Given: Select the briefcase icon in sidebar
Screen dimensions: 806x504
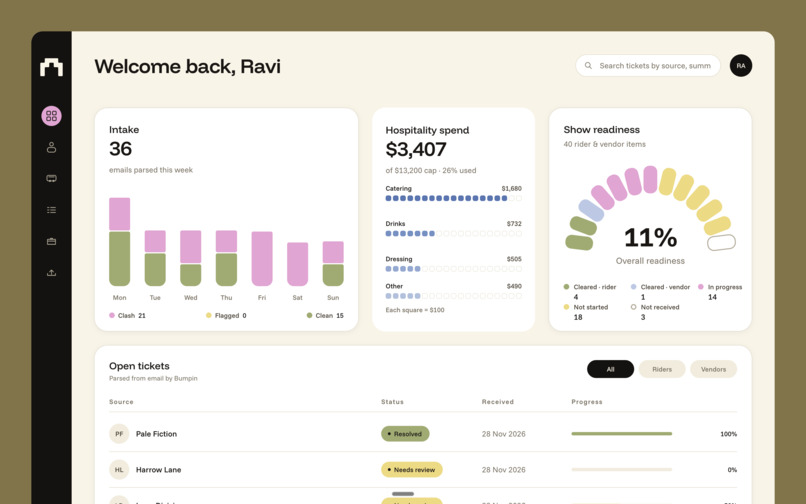Looking at the screenshot, I should point(51,241).
